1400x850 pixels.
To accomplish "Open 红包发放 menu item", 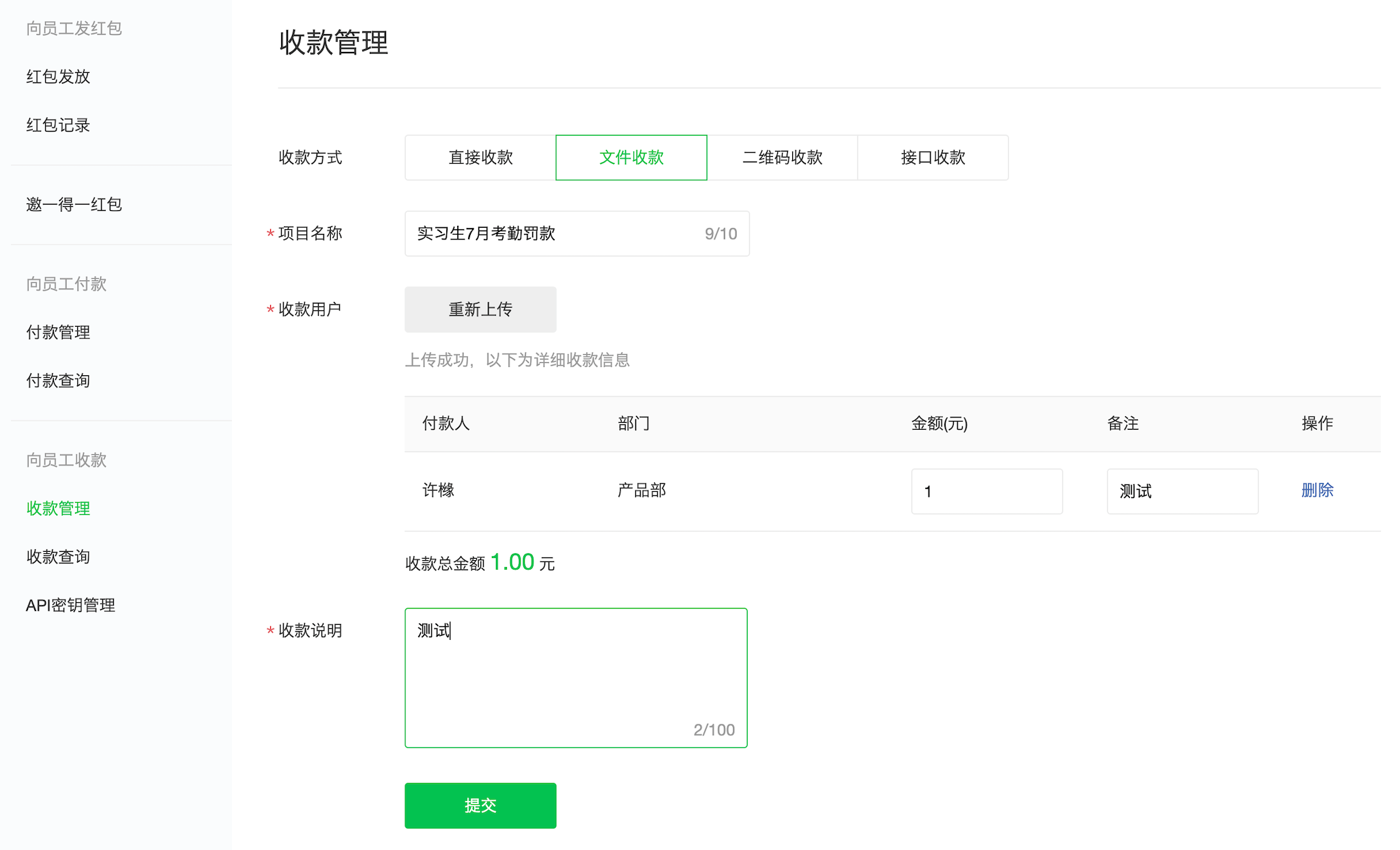I will point(57,75).
